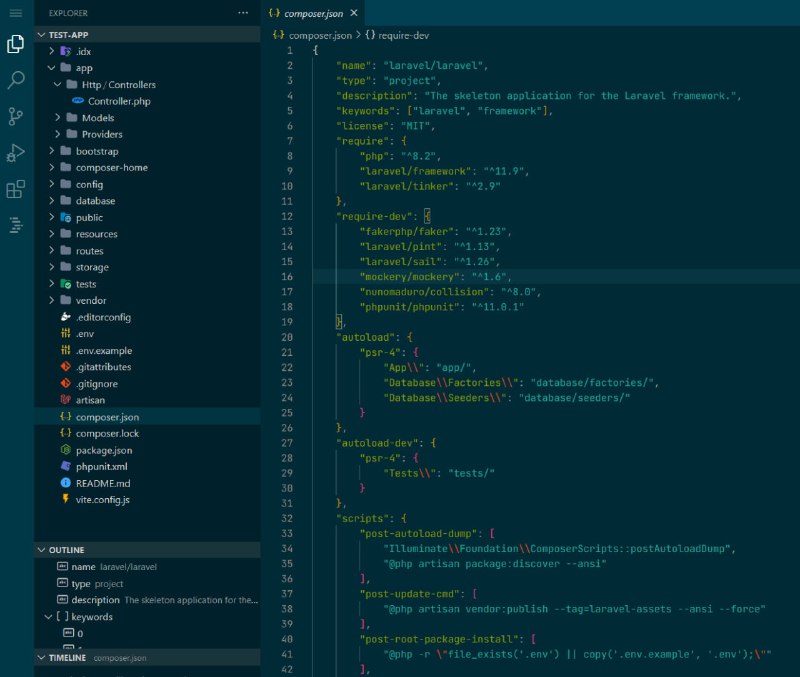Open the artisan file
Viewport: 800px width, 677px height.
[x=147, y=400]
